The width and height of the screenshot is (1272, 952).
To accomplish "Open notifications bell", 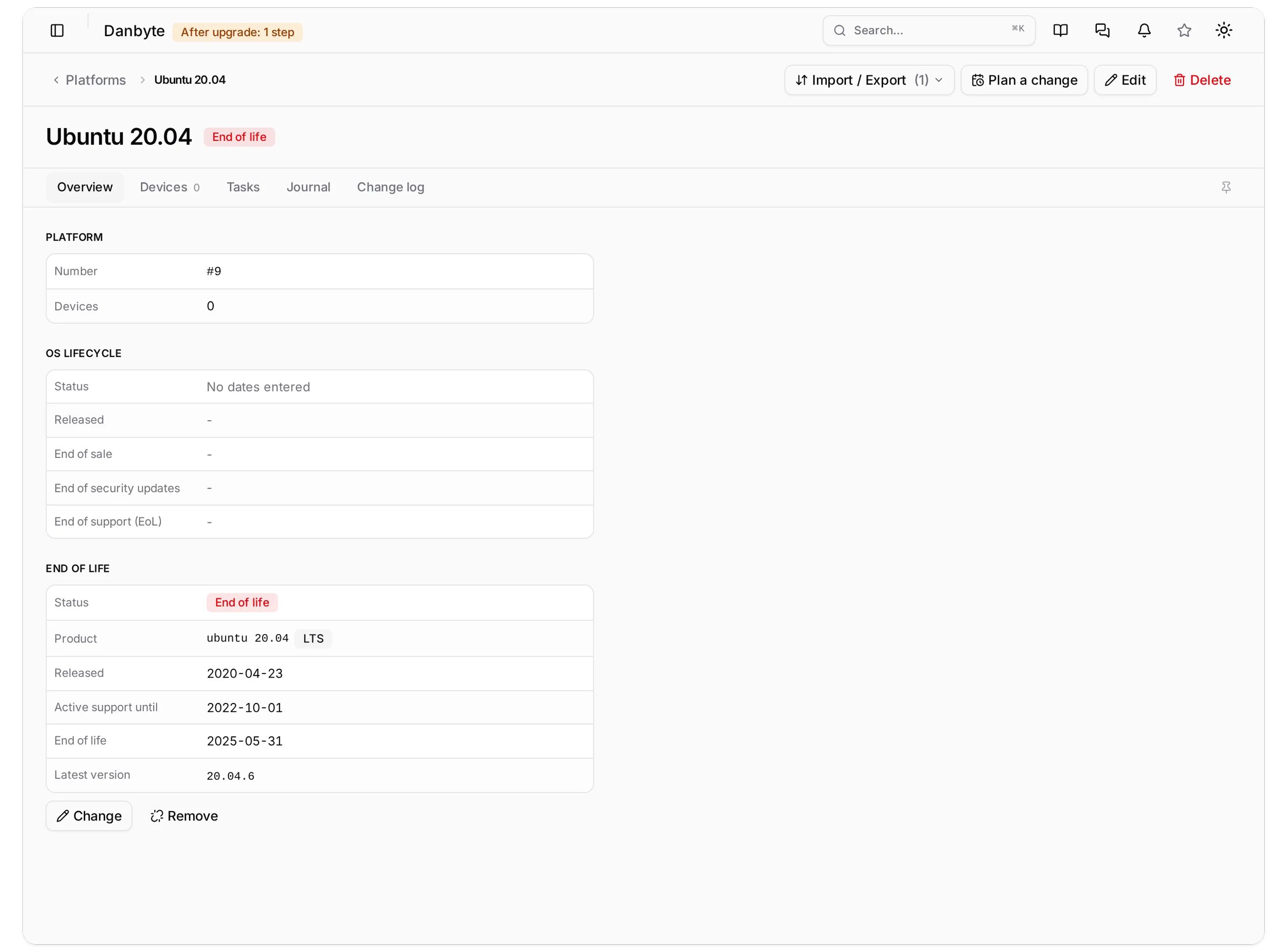I will click(1144, 30).
